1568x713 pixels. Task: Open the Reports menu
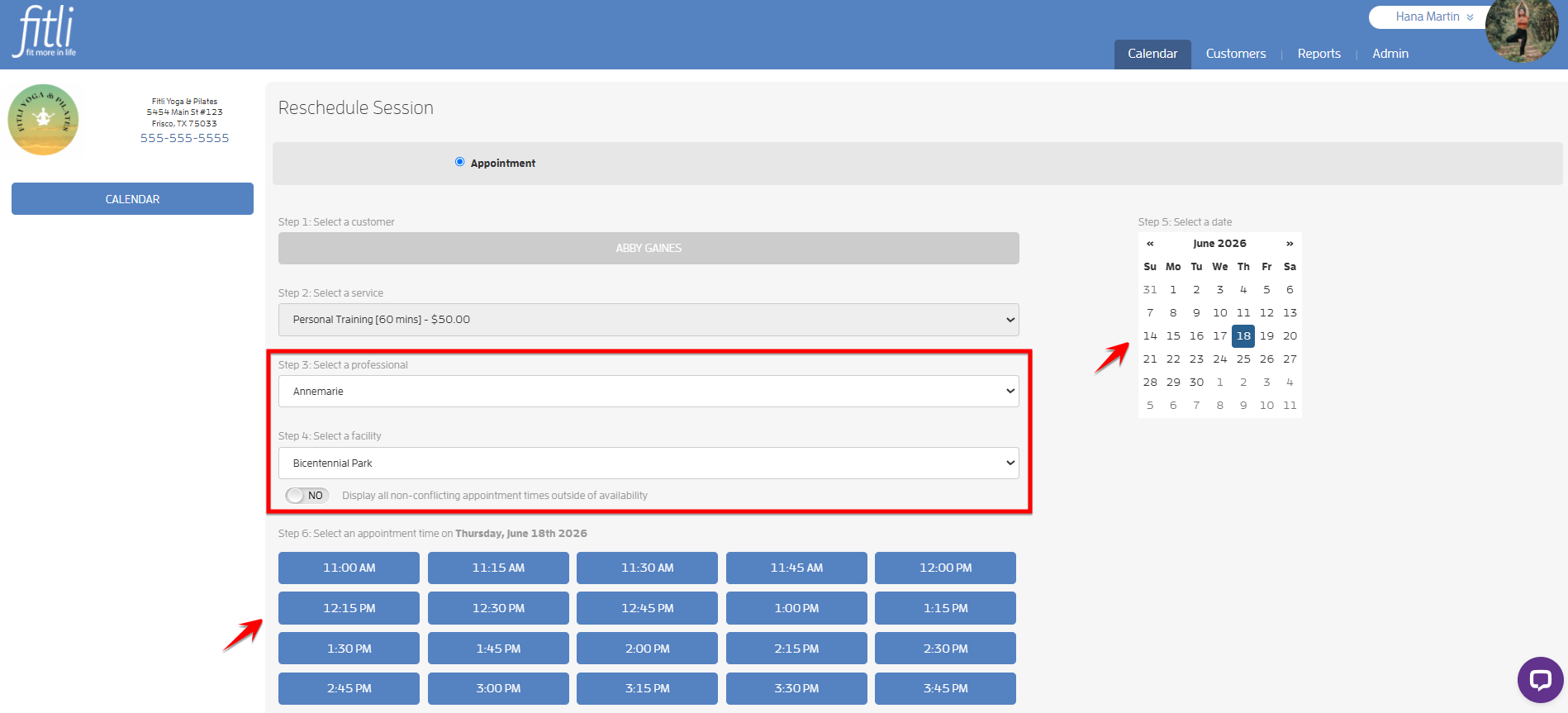coord(1319,54)
